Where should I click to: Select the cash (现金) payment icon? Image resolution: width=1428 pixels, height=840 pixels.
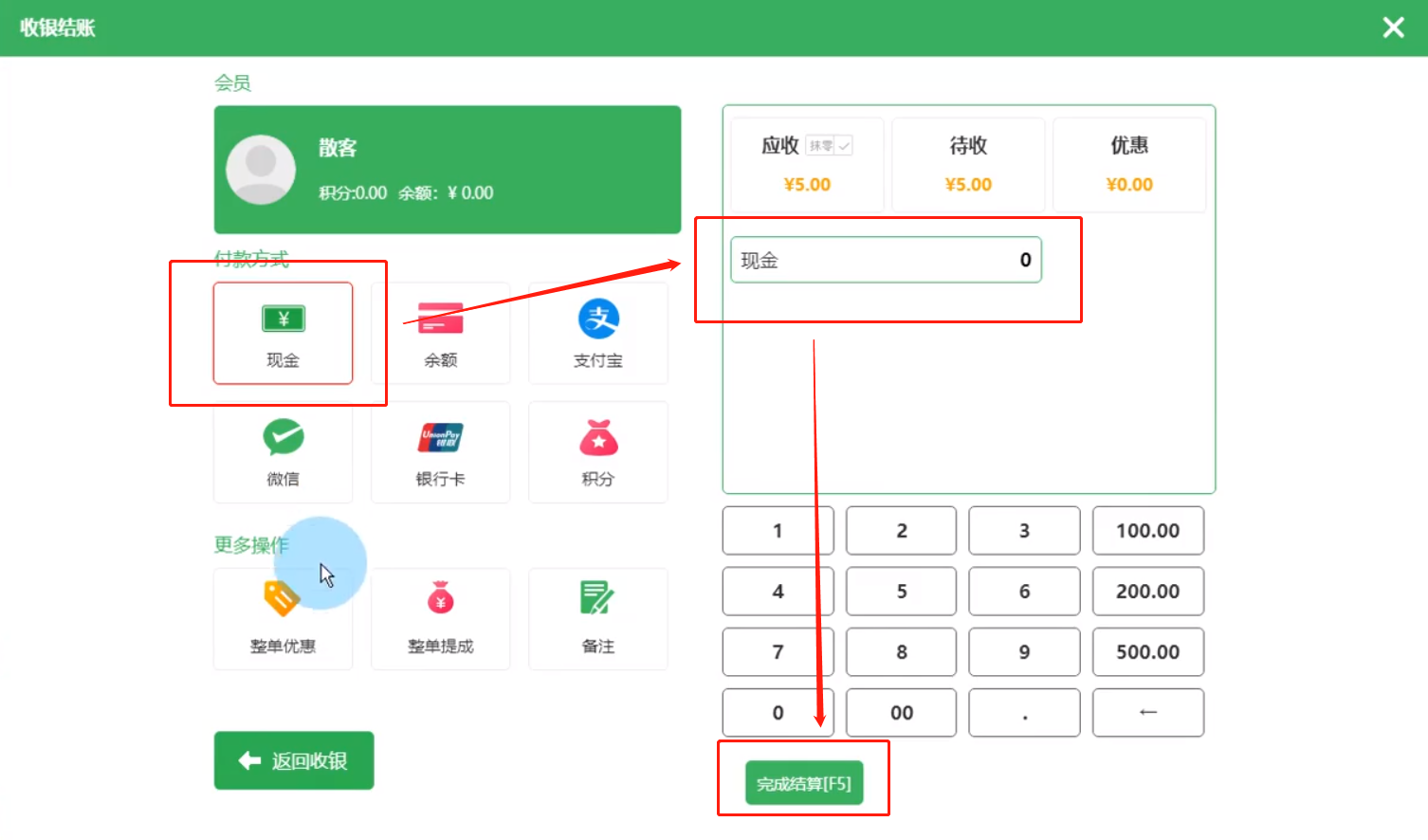pyautogui.click(x=283, y=320)
